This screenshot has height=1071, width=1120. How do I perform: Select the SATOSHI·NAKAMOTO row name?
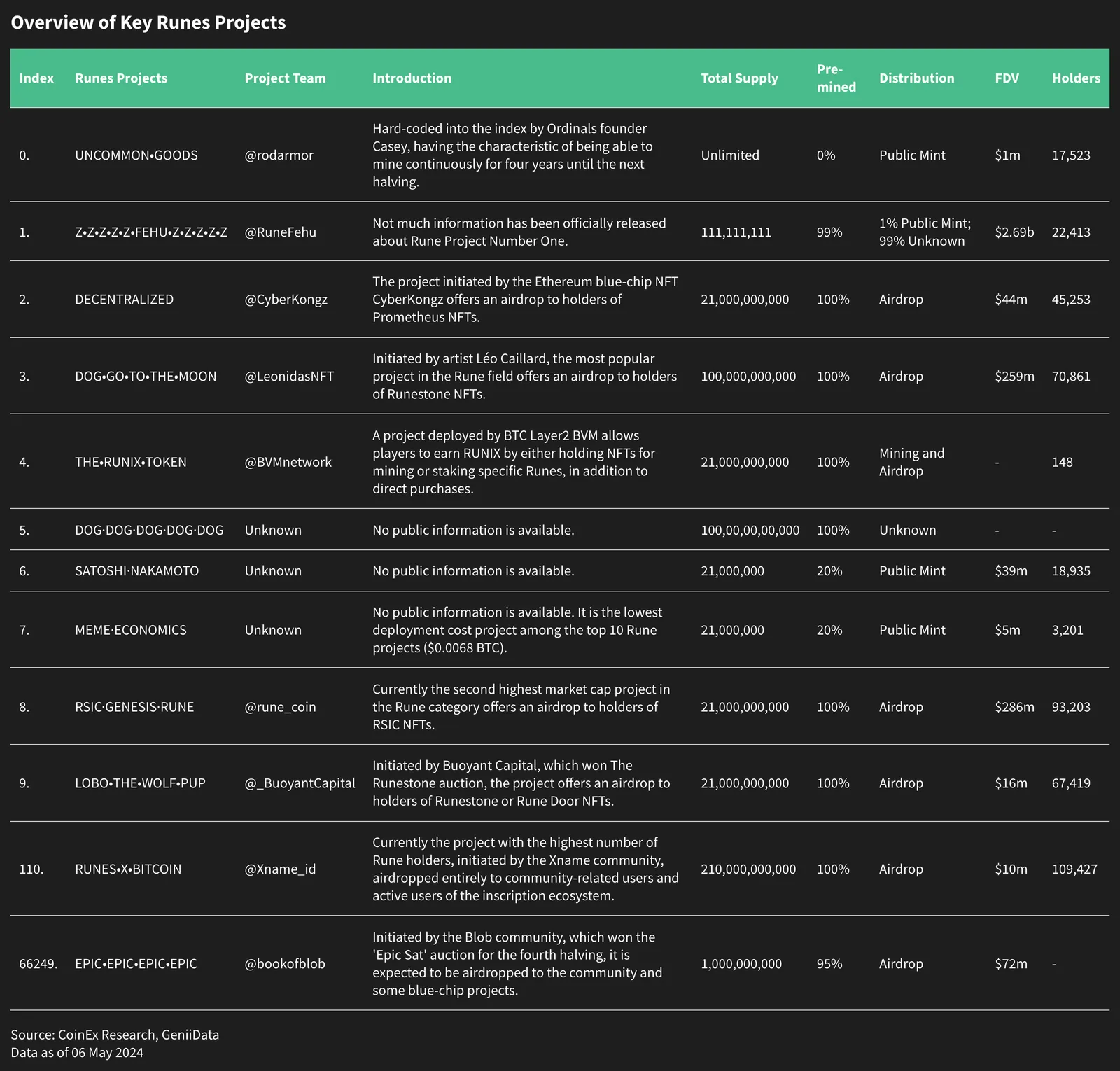tap(136, 571)
